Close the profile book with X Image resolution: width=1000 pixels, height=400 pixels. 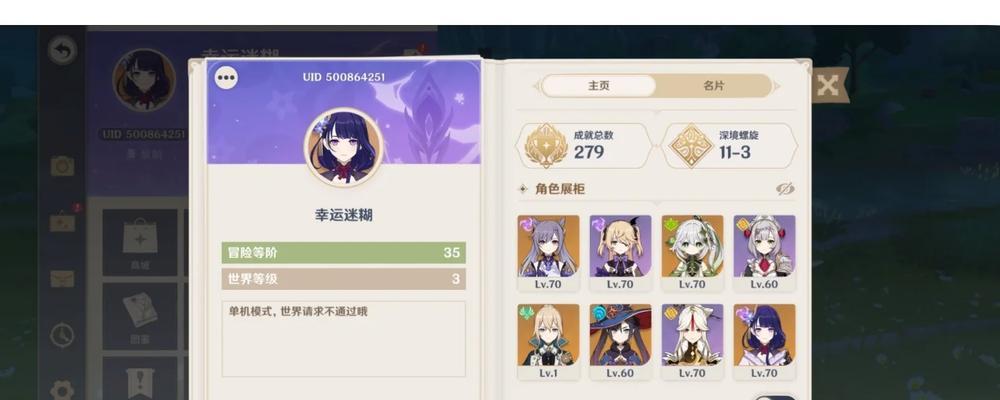[828, 85]
